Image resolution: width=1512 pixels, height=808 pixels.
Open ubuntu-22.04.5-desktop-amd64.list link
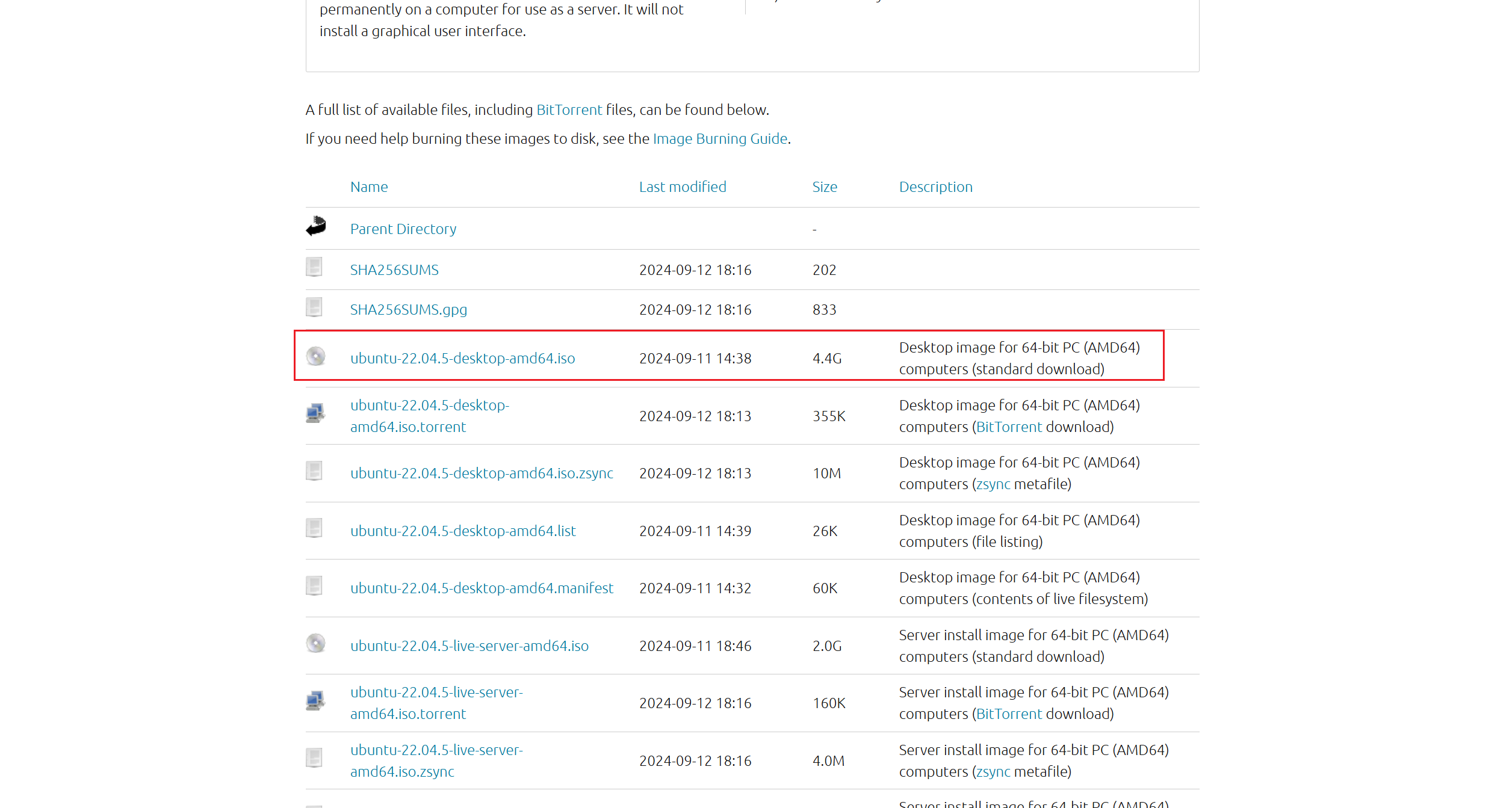pyautogui.click(x=463, y=531)
